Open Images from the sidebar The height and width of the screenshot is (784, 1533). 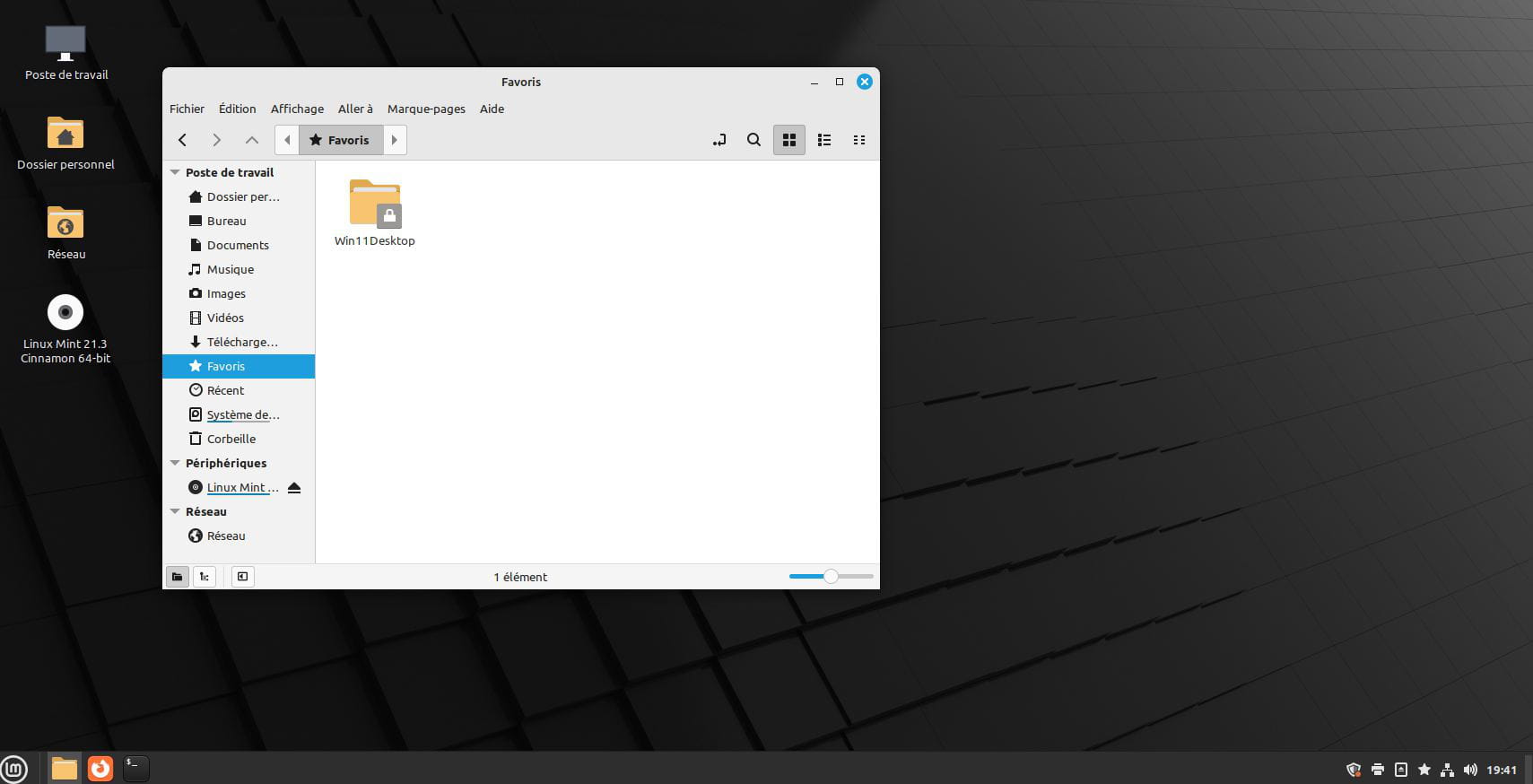tap(239, 293)
